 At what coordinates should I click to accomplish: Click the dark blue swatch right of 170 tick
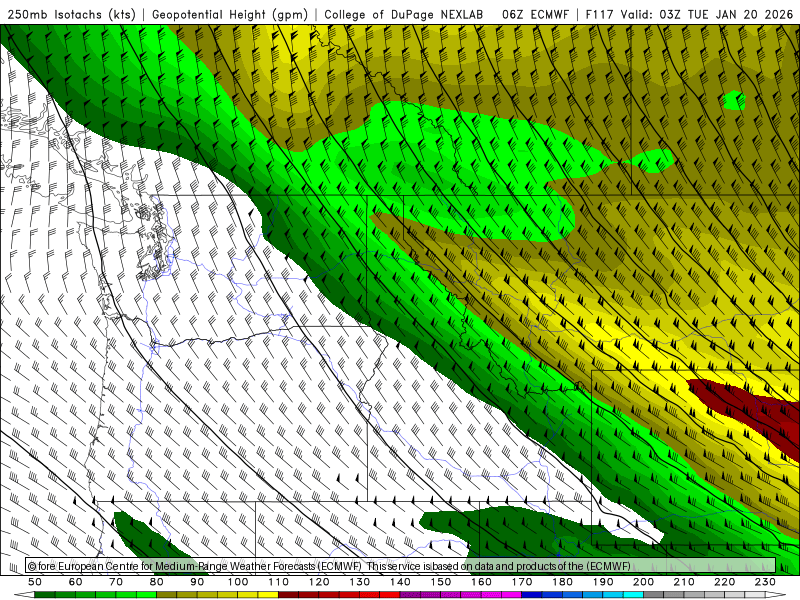click(x=532, y=595)
